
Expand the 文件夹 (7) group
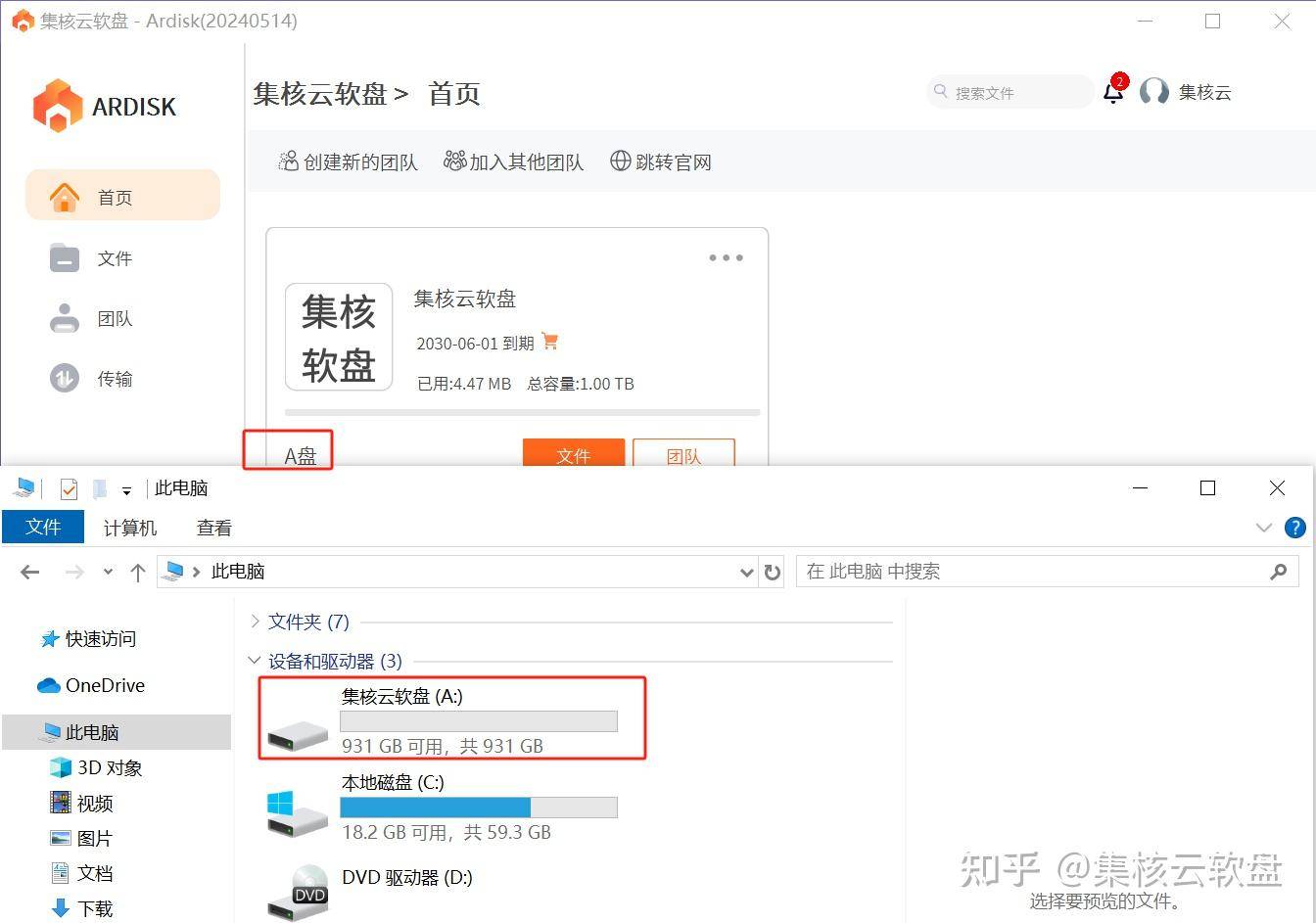[x=255, y=621]
